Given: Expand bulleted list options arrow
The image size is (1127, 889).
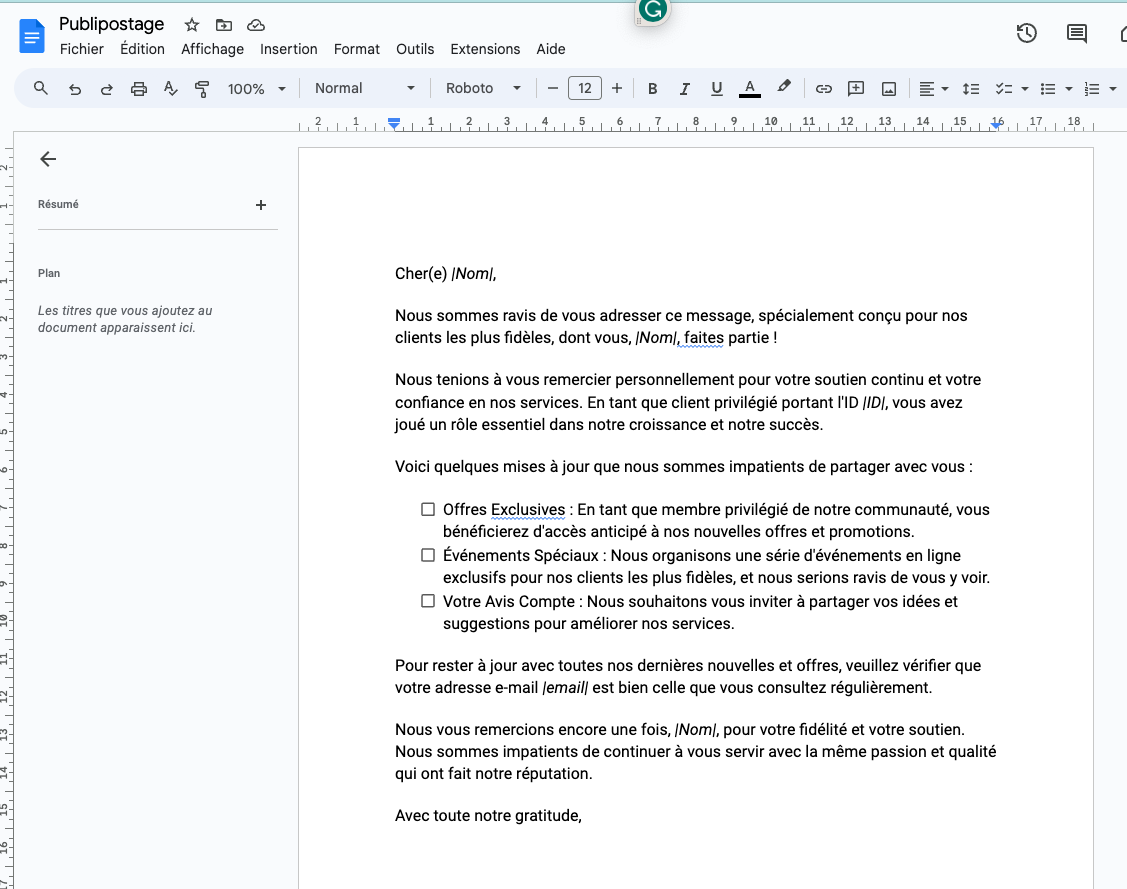Looking at the screenshot, I should (x=1069, y=89).
